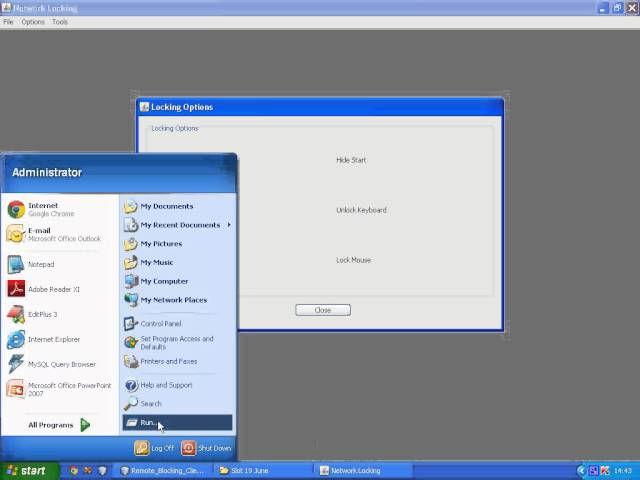Open E-mail Microsoft Office Outlook
The height and width of the screenshot is (480, 640).
(59, 234)
